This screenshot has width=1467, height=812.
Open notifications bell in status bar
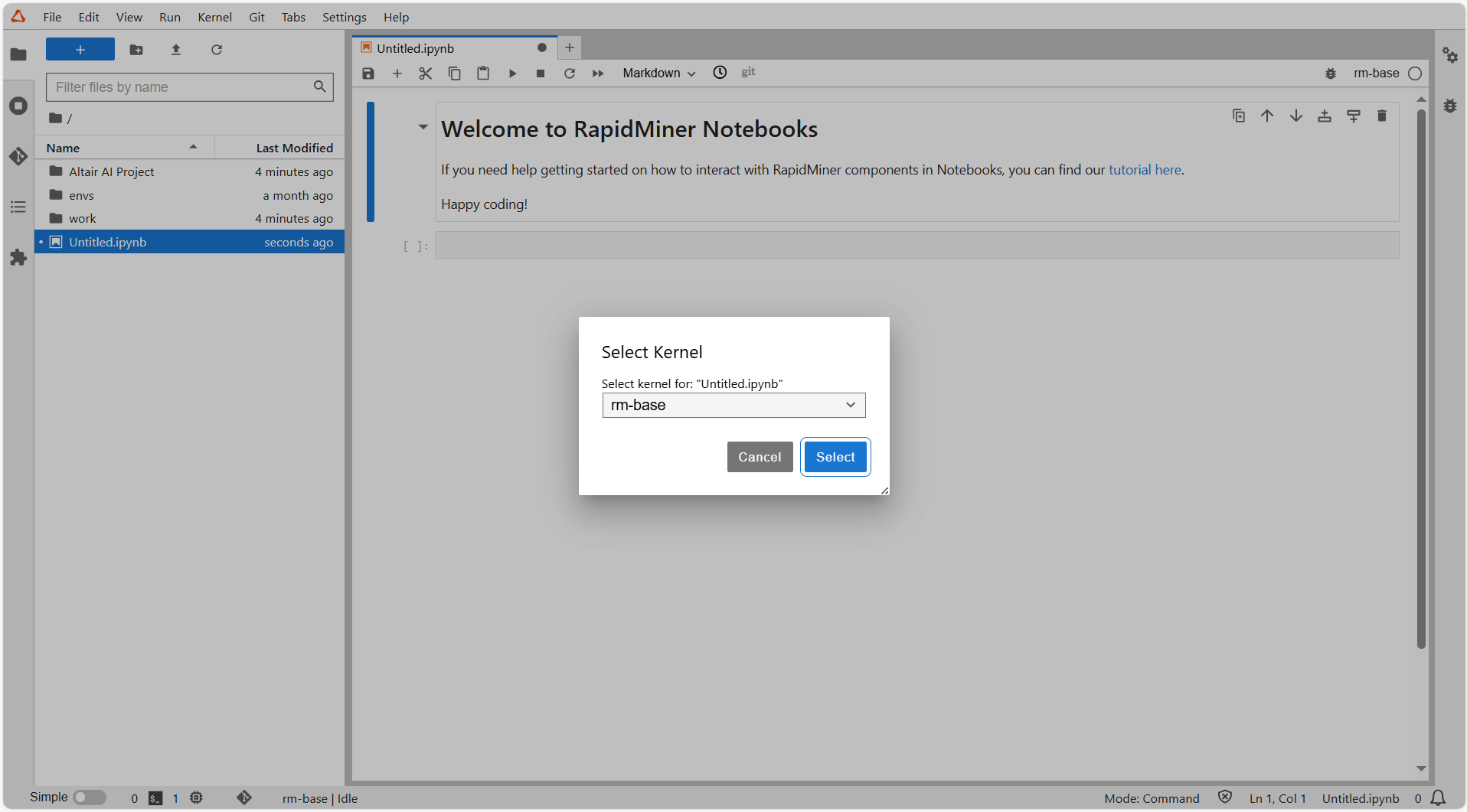pyautogui.click(x=1438, y=798)
